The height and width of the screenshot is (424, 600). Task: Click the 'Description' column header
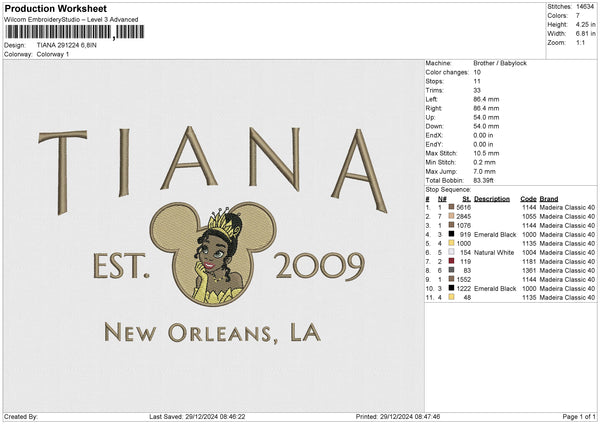point(492,199)
